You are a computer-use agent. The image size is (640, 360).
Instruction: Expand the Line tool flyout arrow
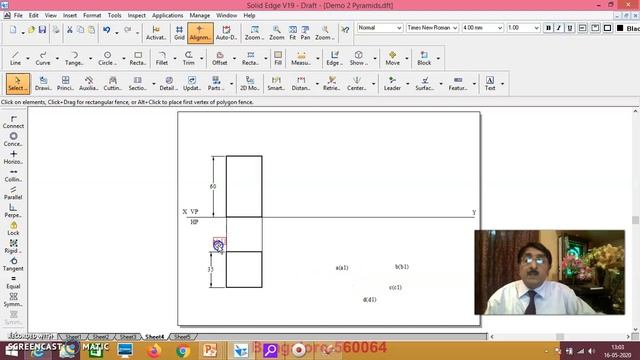pos(28,58)
